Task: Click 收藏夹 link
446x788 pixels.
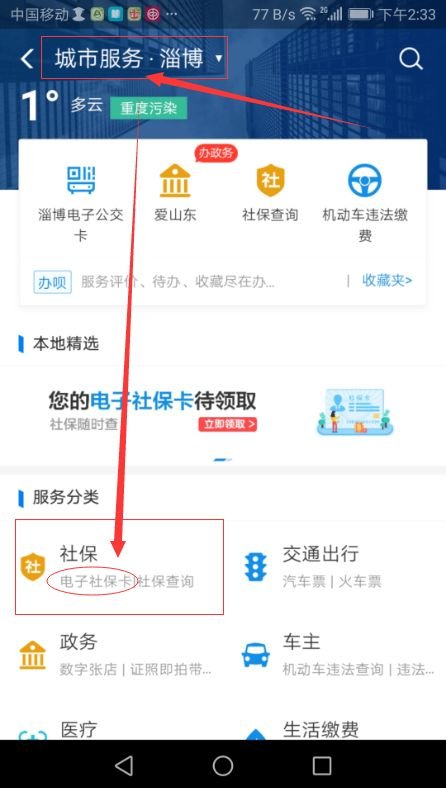Action: pos(387,280)
